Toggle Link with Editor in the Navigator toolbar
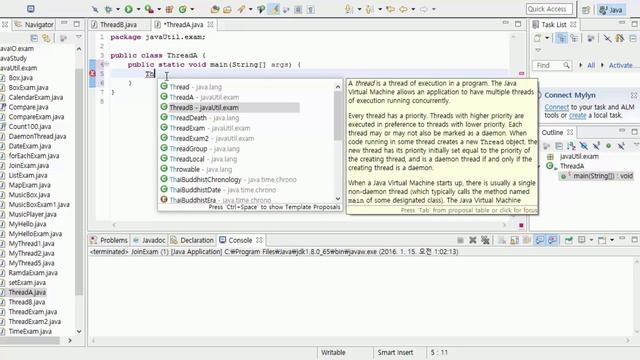Image resolution: width=640 pixels, height=360 pixels. pos(47,38)
